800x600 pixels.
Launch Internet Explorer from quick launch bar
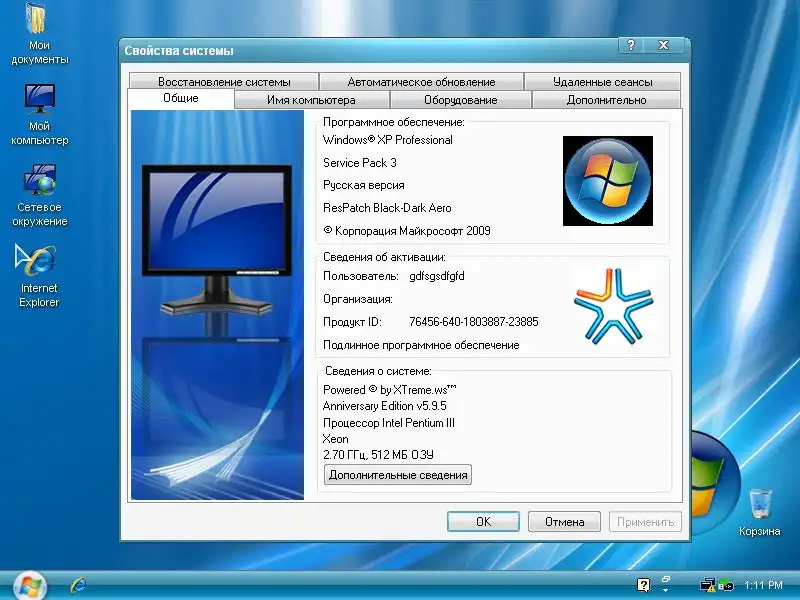coord(78,585)
